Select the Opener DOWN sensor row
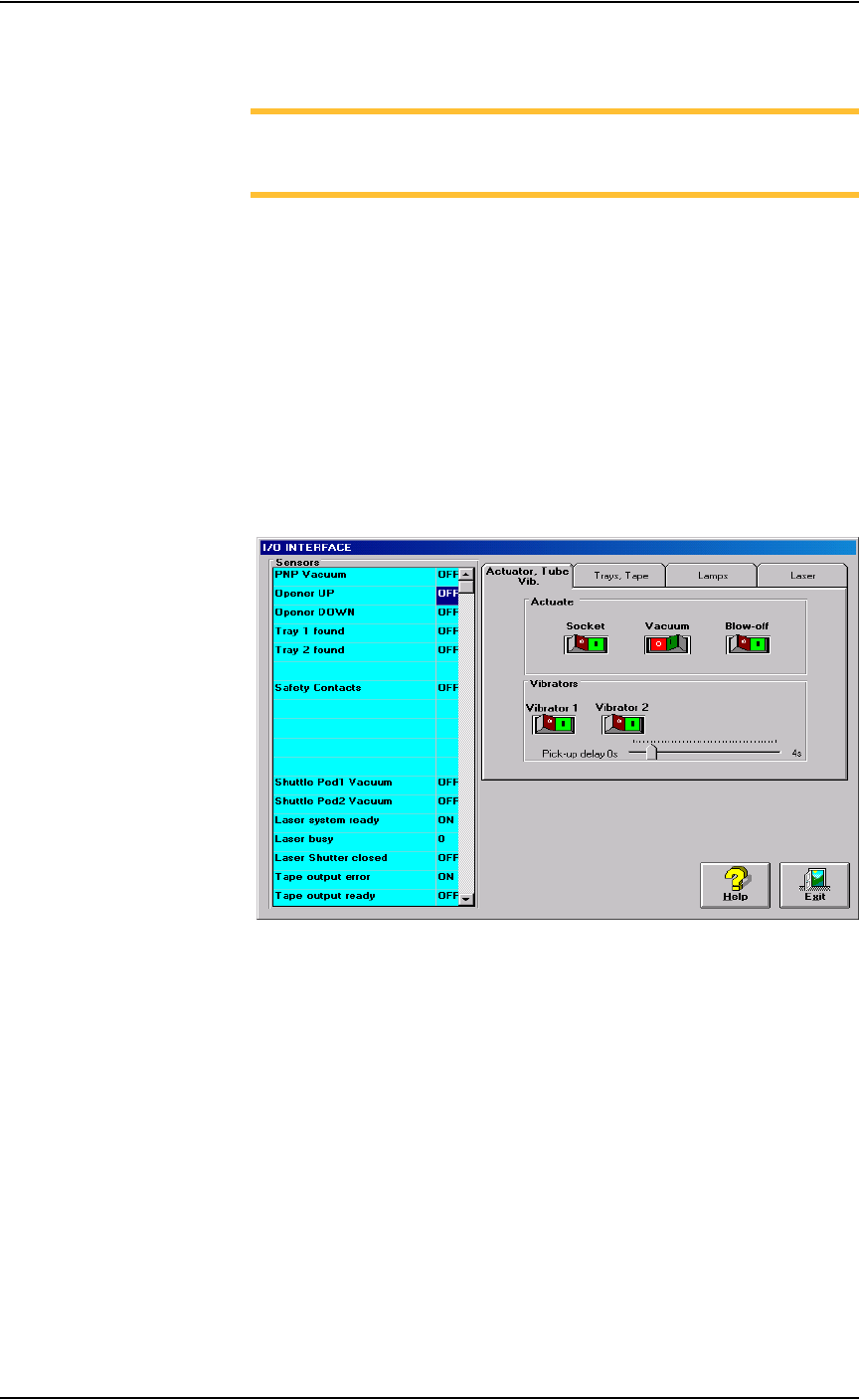This screenshot has height=1400, width=860. pos(366,612)
